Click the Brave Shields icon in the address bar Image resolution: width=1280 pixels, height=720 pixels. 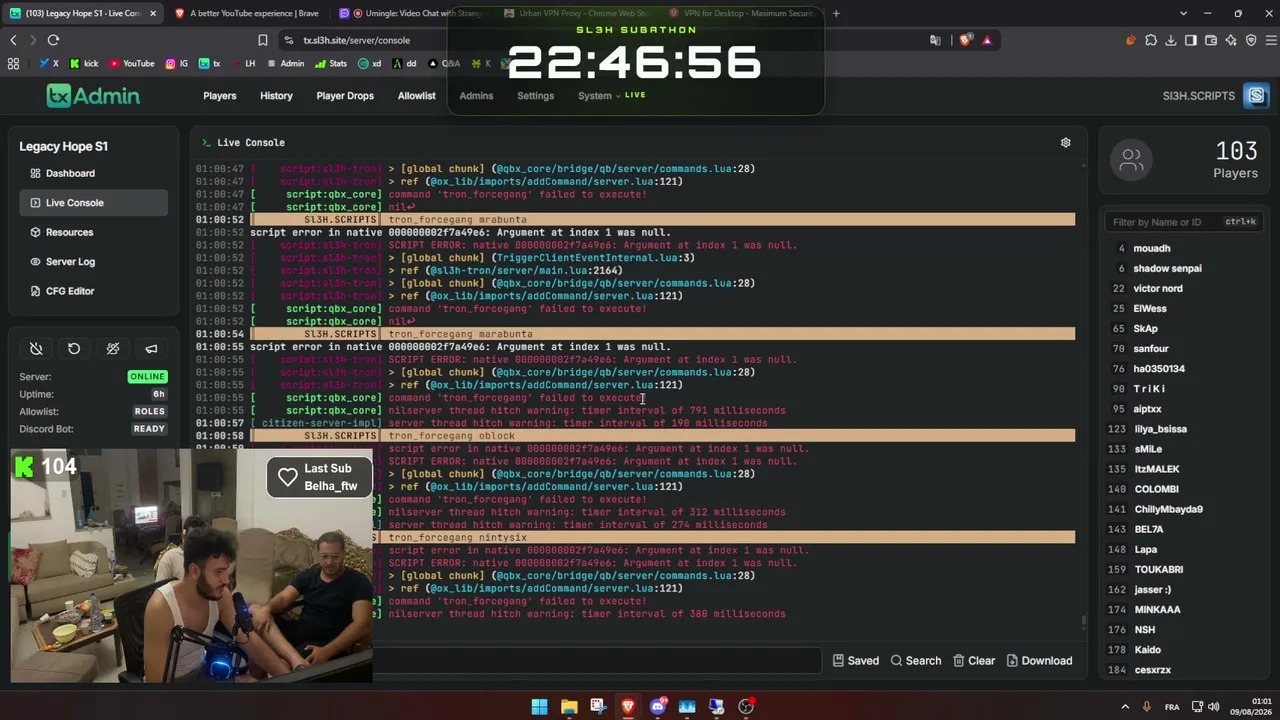pyautogui.click(x=965, y=40)
